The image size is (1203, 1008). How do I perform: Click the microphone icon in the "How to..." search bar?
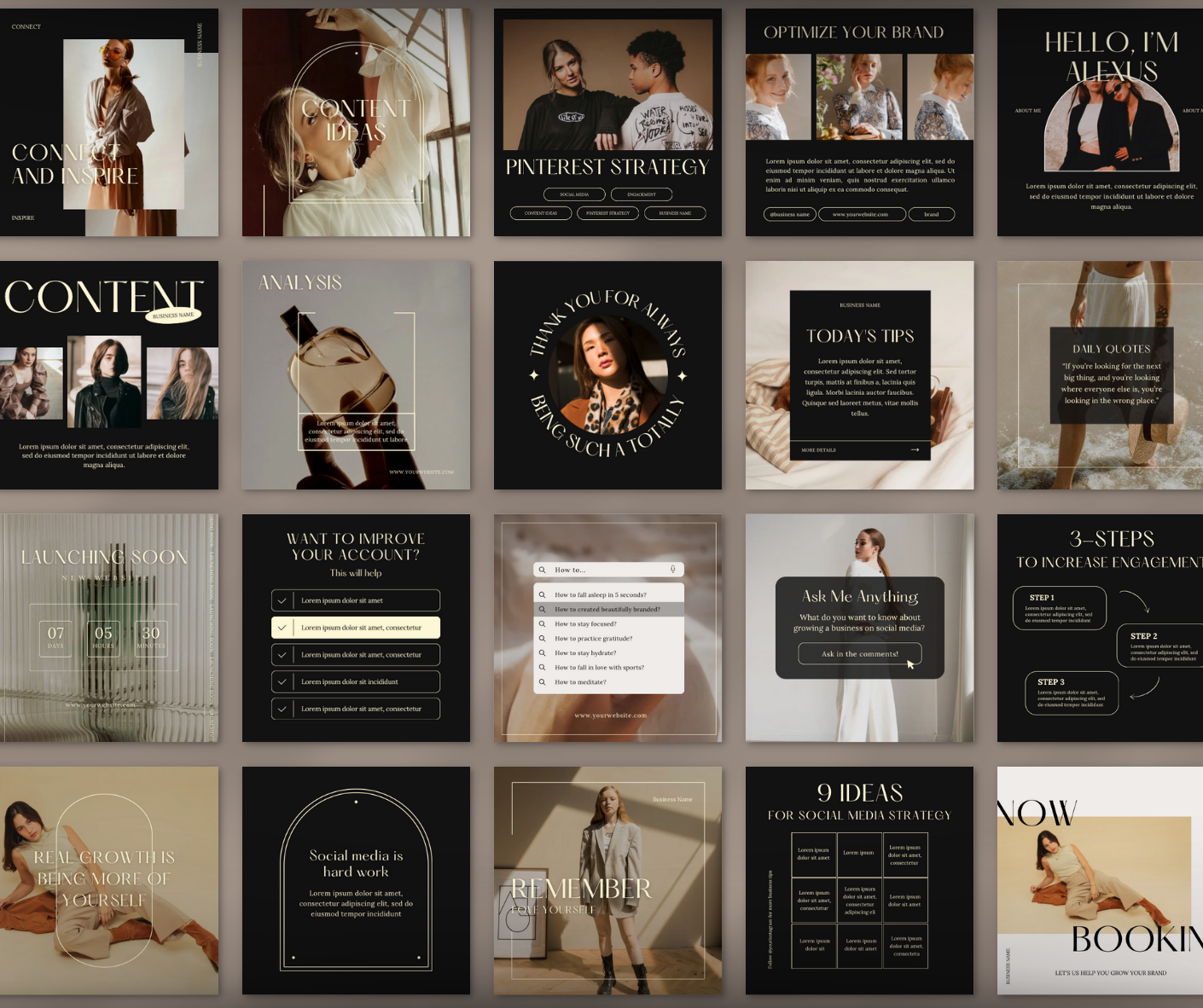[x=672, y=570]
